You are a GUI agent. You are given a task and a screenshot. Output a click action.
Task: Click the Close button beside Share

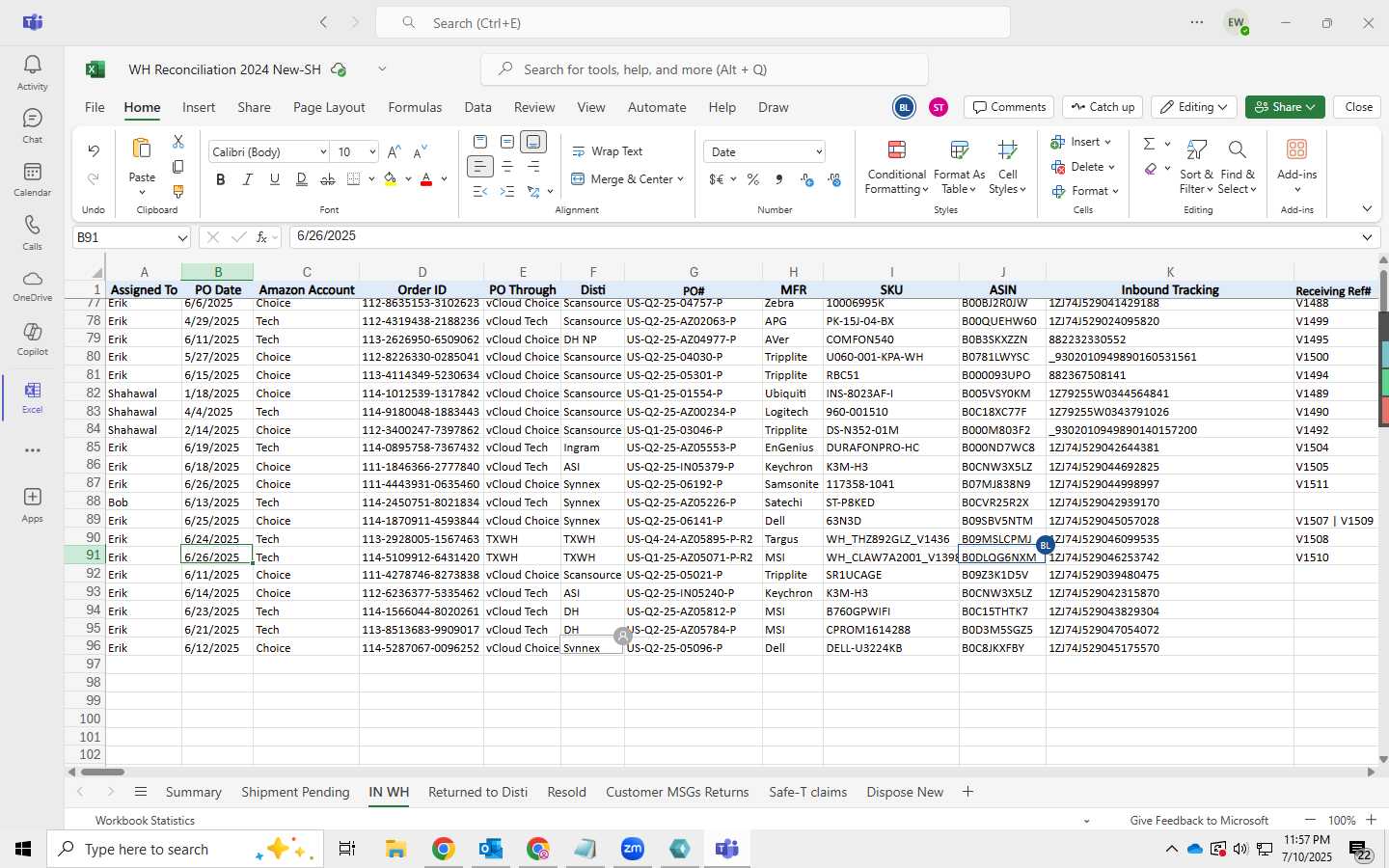tap(1358, 107)
